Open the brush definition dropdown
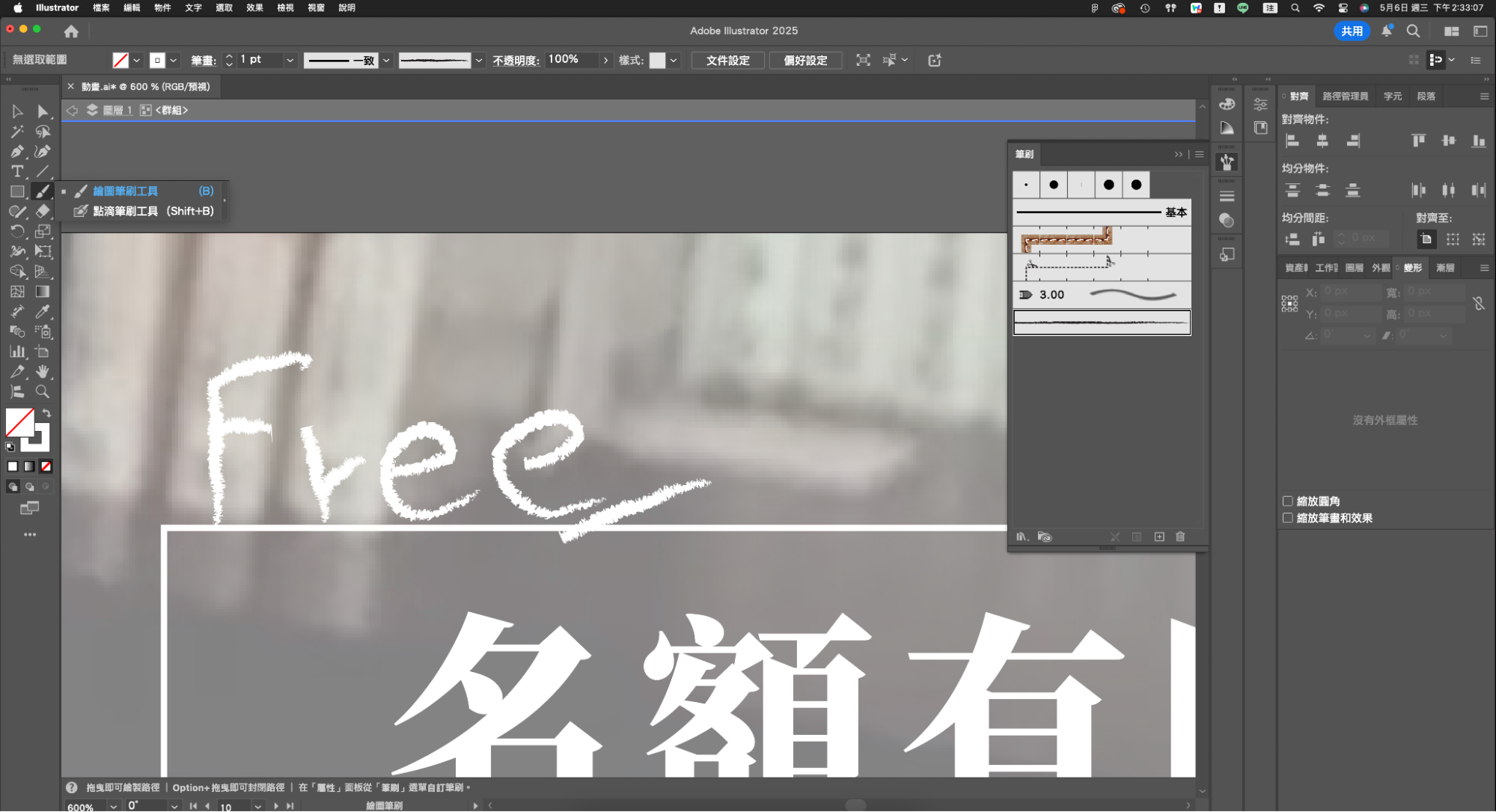The height and width of the screenshot is (812, 1496). click(x=479, y=61)
